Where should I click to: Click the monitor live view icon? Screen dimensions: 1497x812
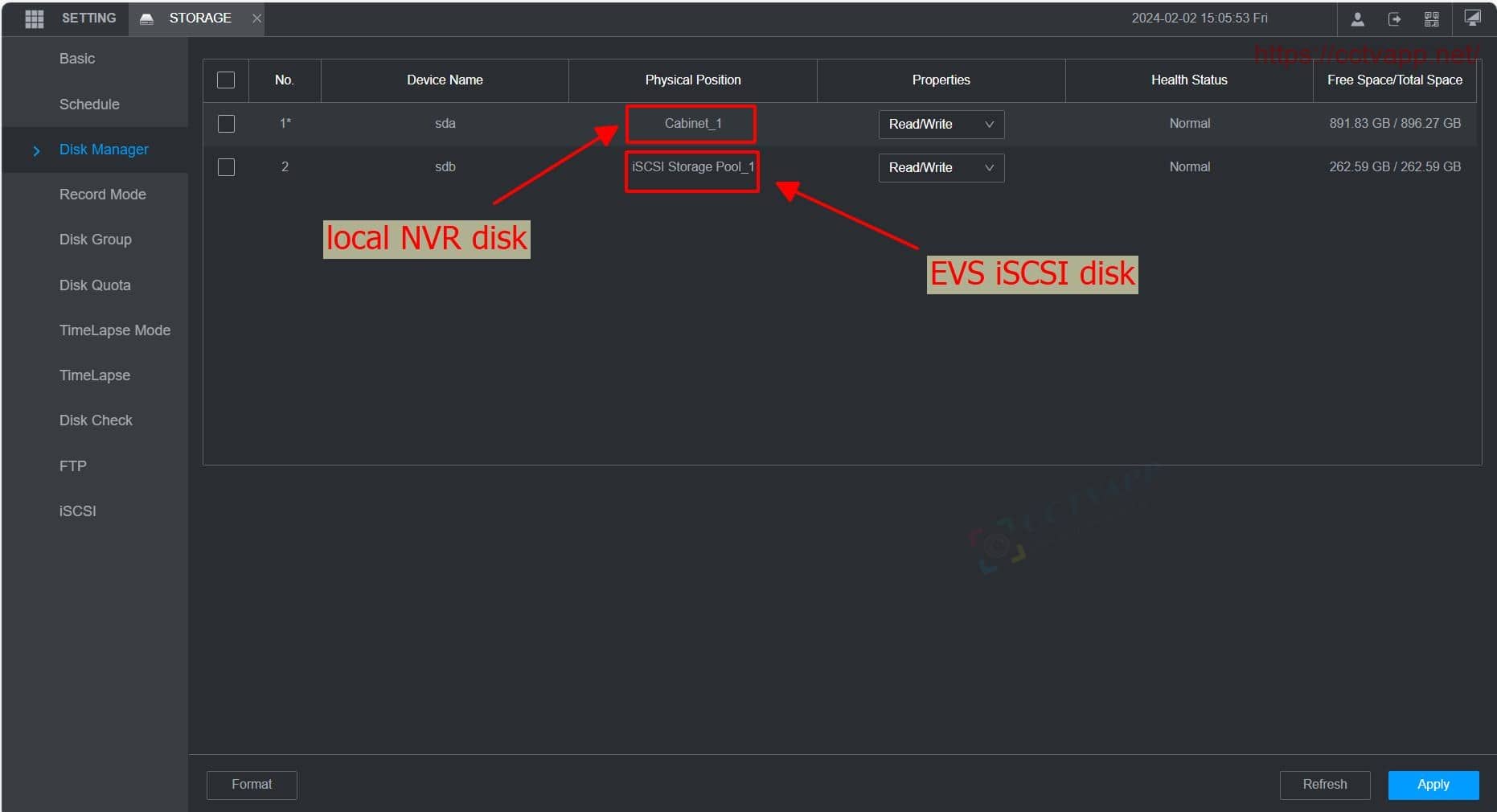(x=1472, y=18)
